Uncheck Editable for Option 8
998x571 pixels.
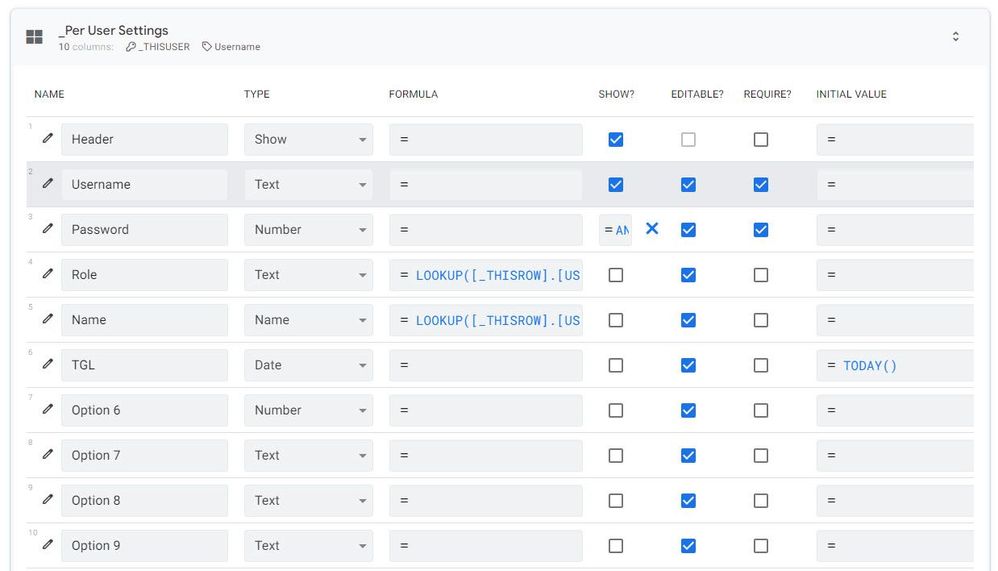688,501
